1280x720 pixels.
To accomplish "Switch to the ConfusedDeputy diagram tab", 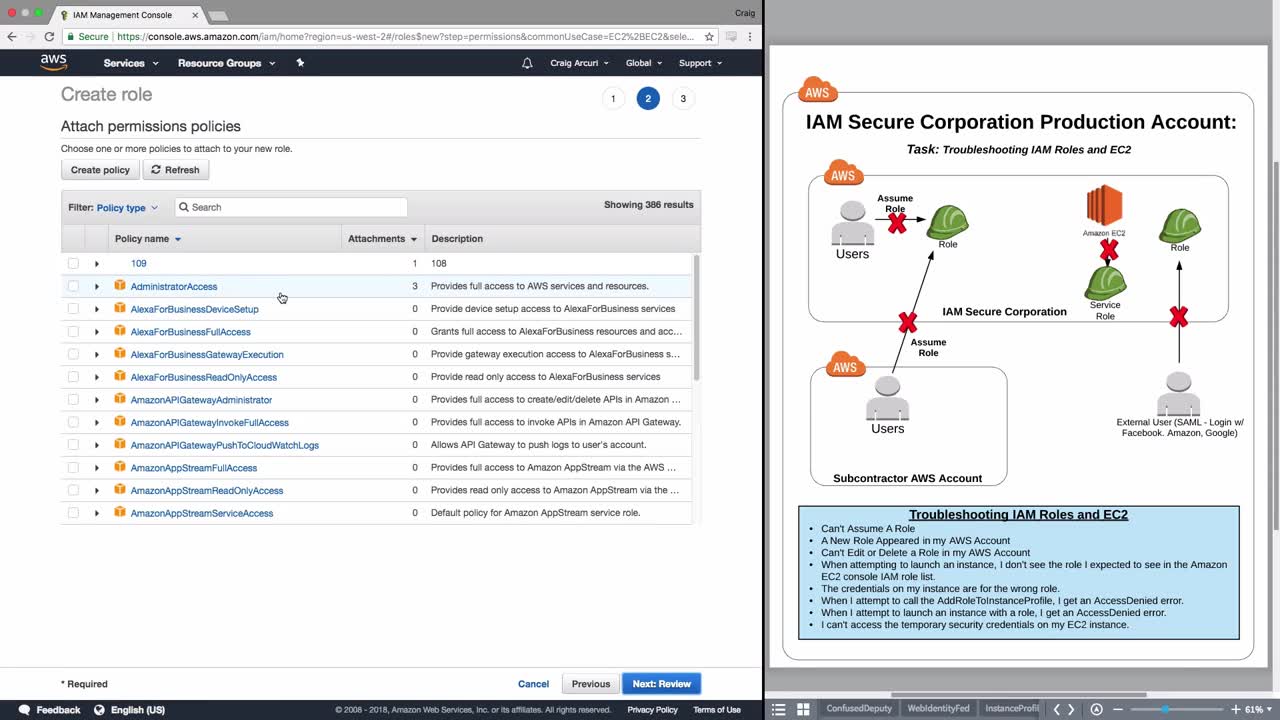I will tap(859, 709).
